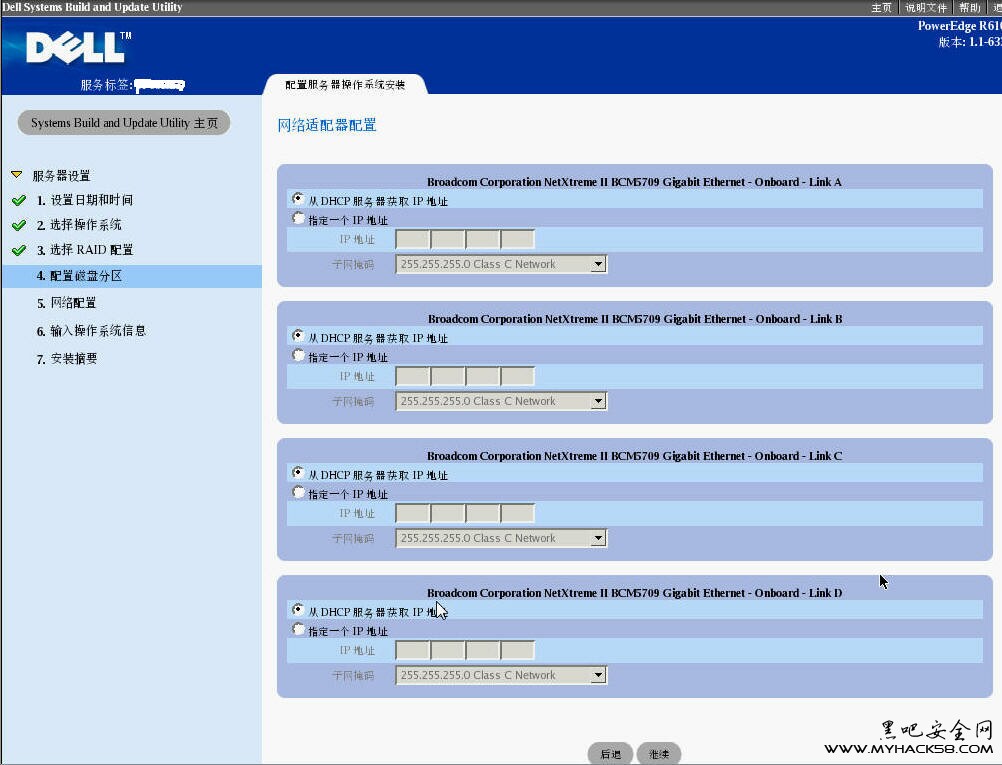This screenshot has height=765, width=1002.
Task: Choose static IP option for Link B
Action: [x=297, y=355]
